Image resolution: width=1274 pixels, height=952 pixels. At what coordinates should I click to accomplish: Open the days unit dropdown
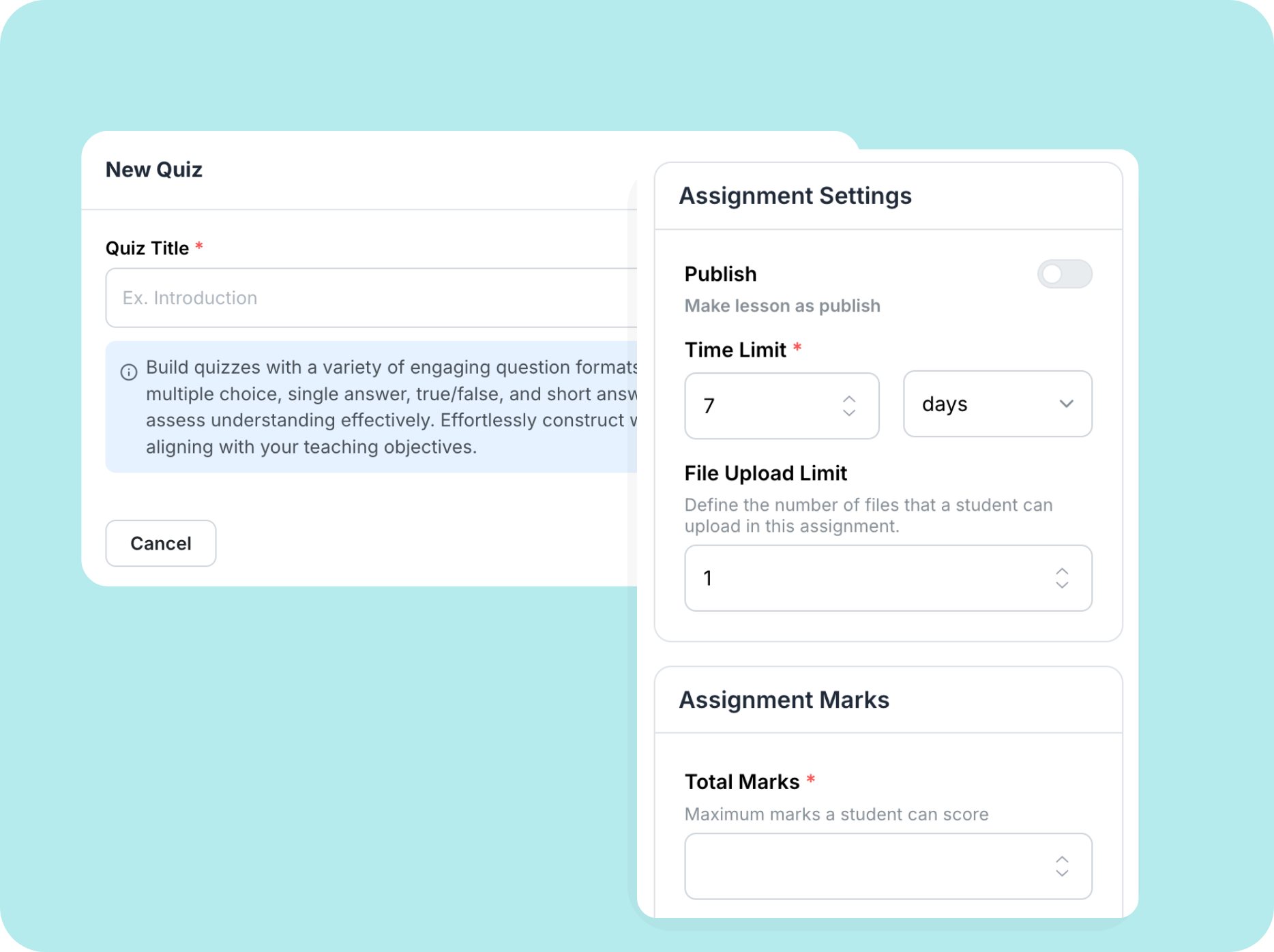pyautogui.click(x=997, y=404)
